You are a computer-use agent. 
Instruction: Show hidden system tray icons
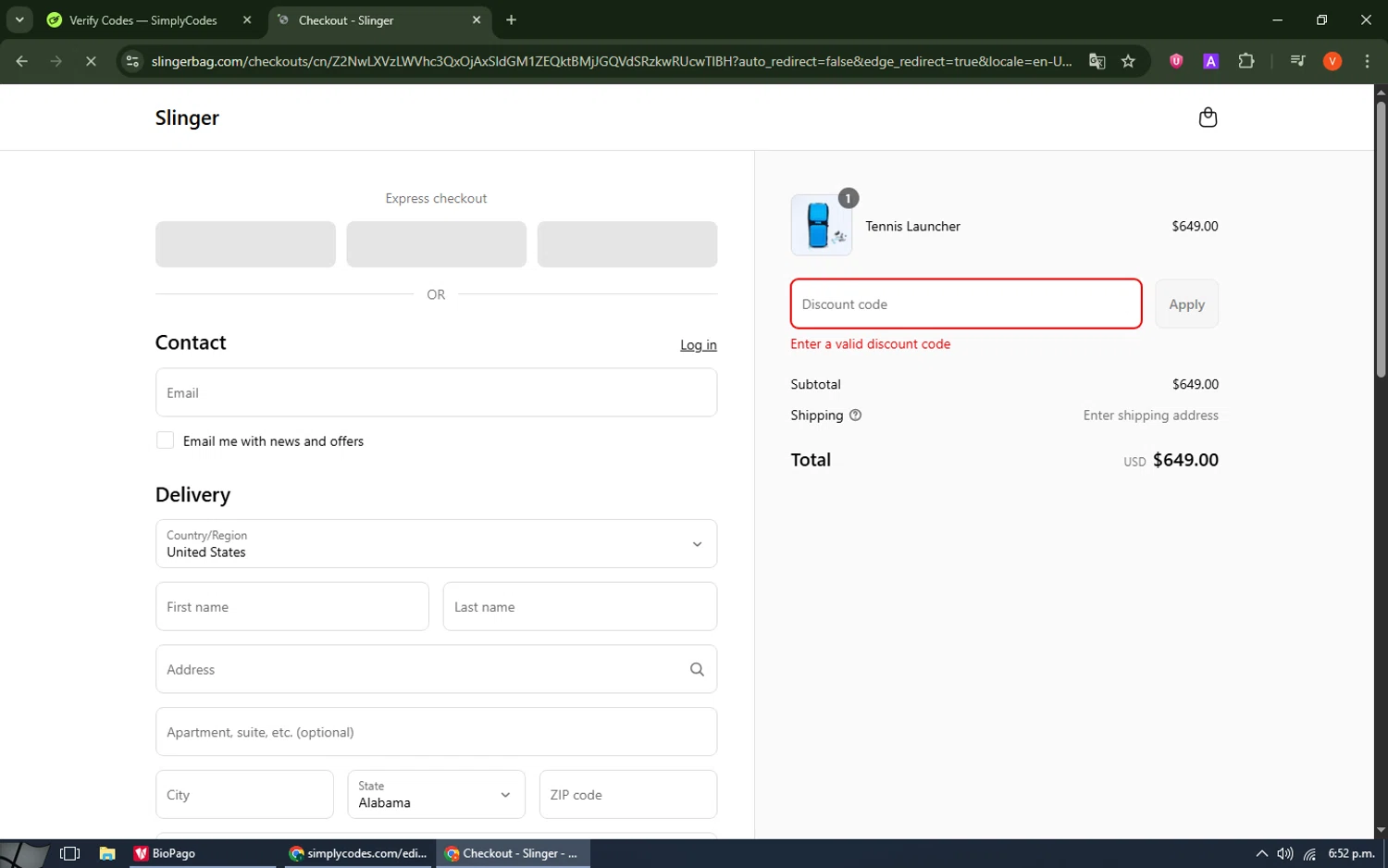[1261, 853]
